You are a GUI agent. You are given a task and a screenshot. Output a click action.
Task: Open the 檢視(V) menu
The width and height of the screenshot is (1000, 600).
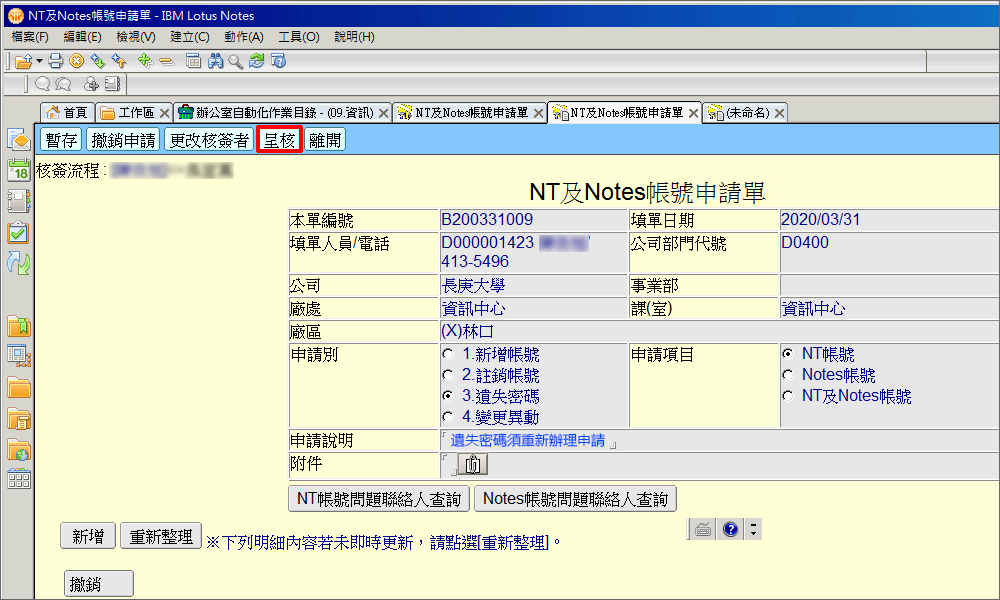point(136,37)
